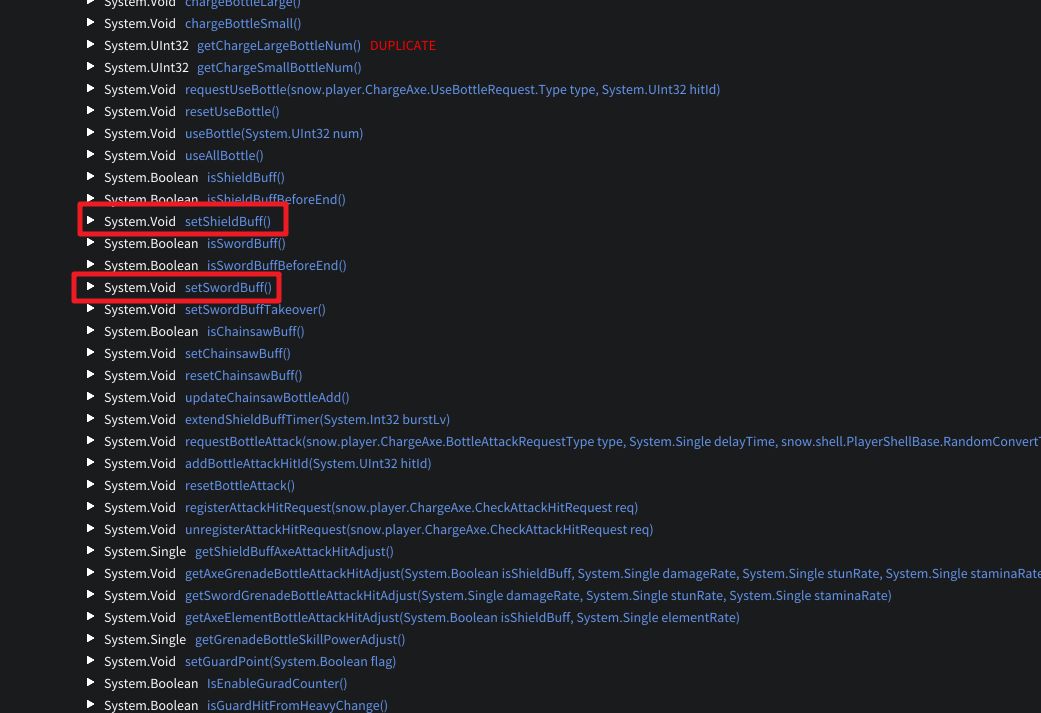The height and width of the screenshot is (713, 1041).
Task: Select the registerAttackHitRequest method
Action: [x=411, y=507]
